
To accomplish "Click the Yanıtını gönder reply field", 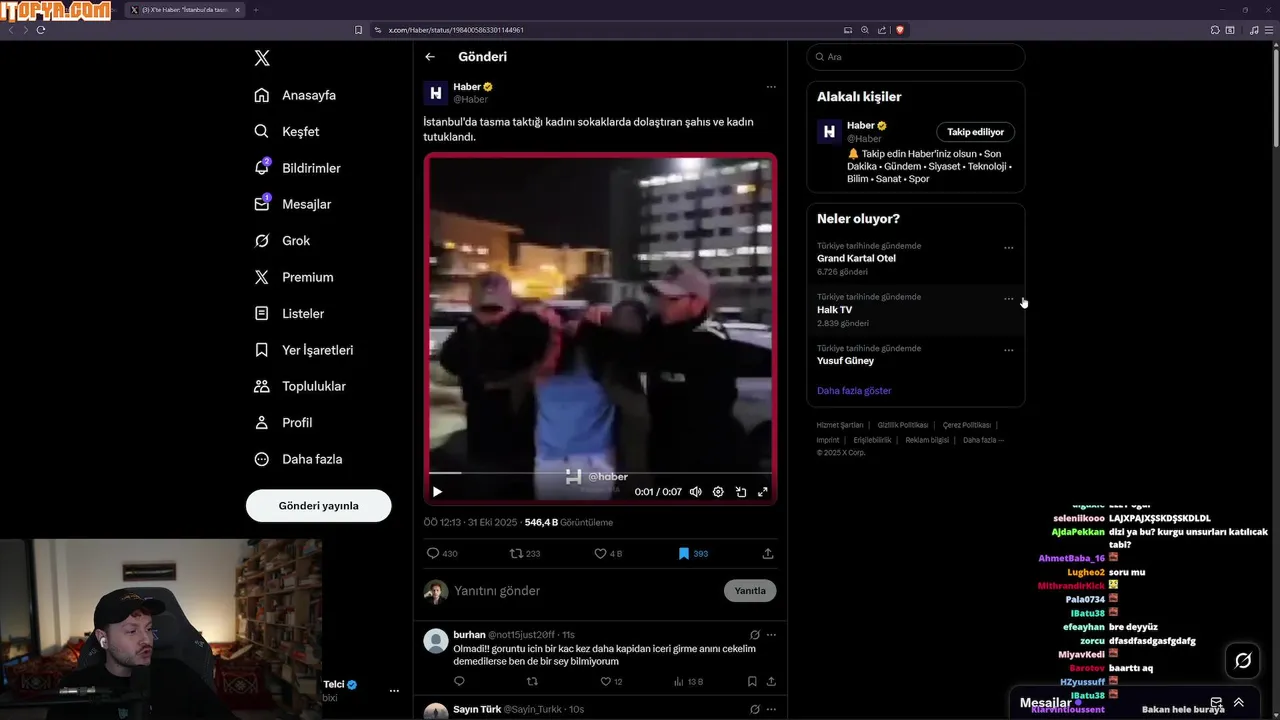I will [x=585, y=591].
